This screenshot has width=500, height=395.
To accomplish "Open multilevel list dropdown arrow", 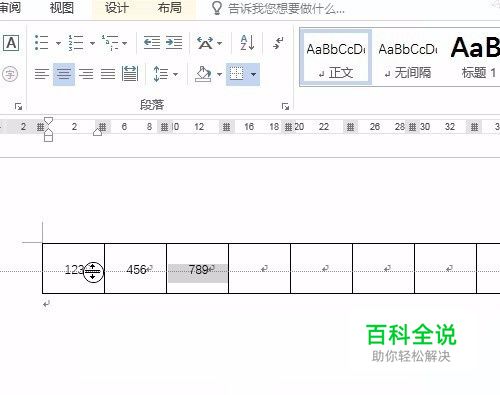I will [125, 43].
